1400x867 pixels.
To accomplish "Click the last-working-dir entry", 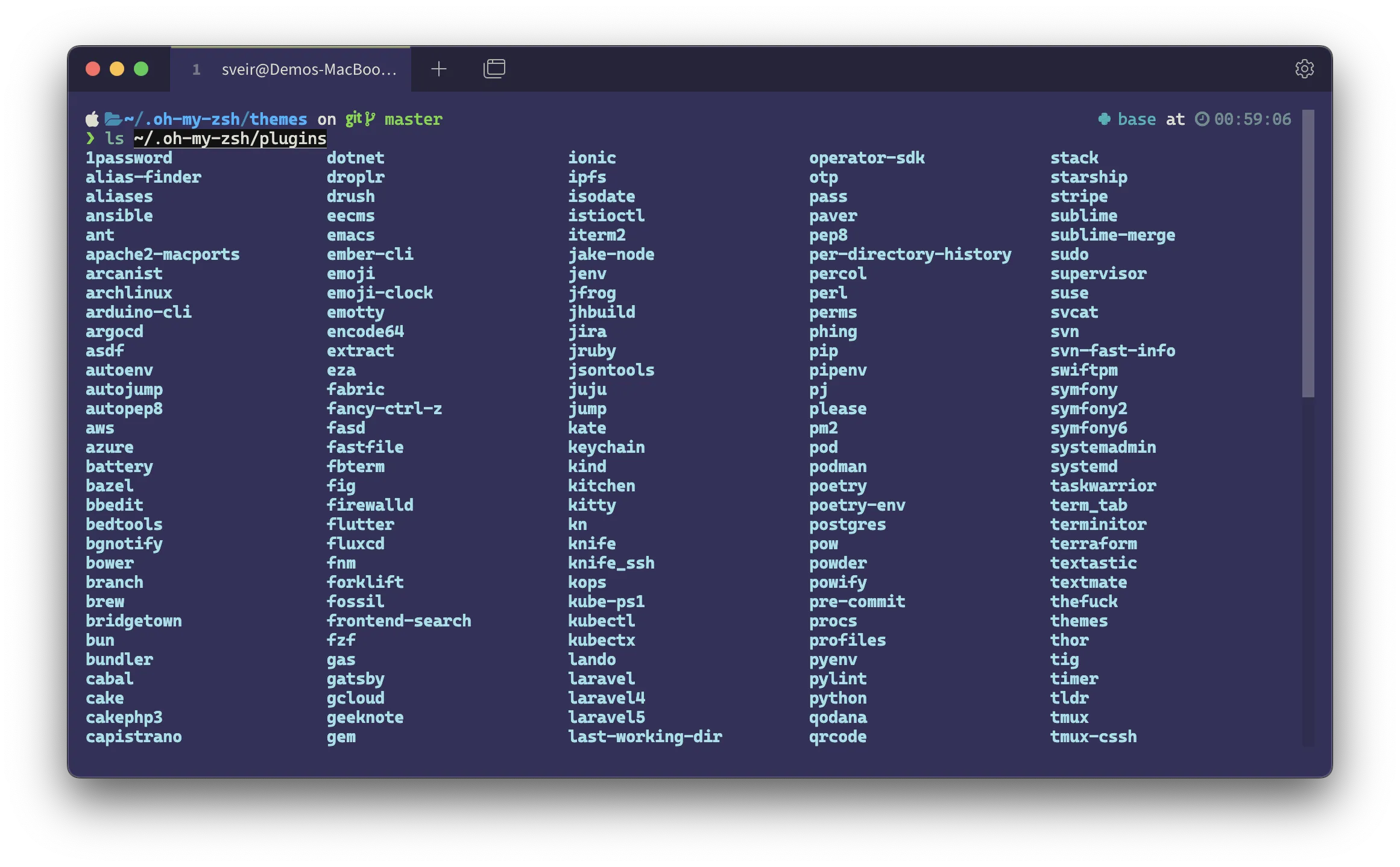I will tap(645, 736).
